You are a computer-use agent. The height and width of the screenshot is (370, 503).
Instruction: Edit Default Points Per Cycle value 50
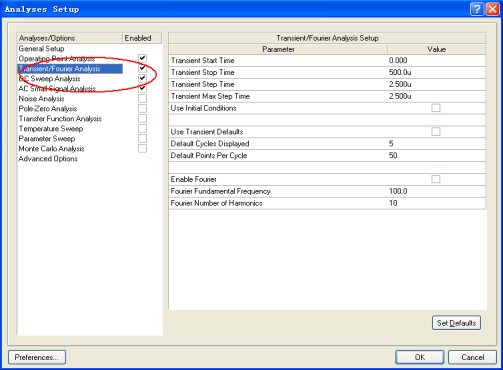(436, 156)
